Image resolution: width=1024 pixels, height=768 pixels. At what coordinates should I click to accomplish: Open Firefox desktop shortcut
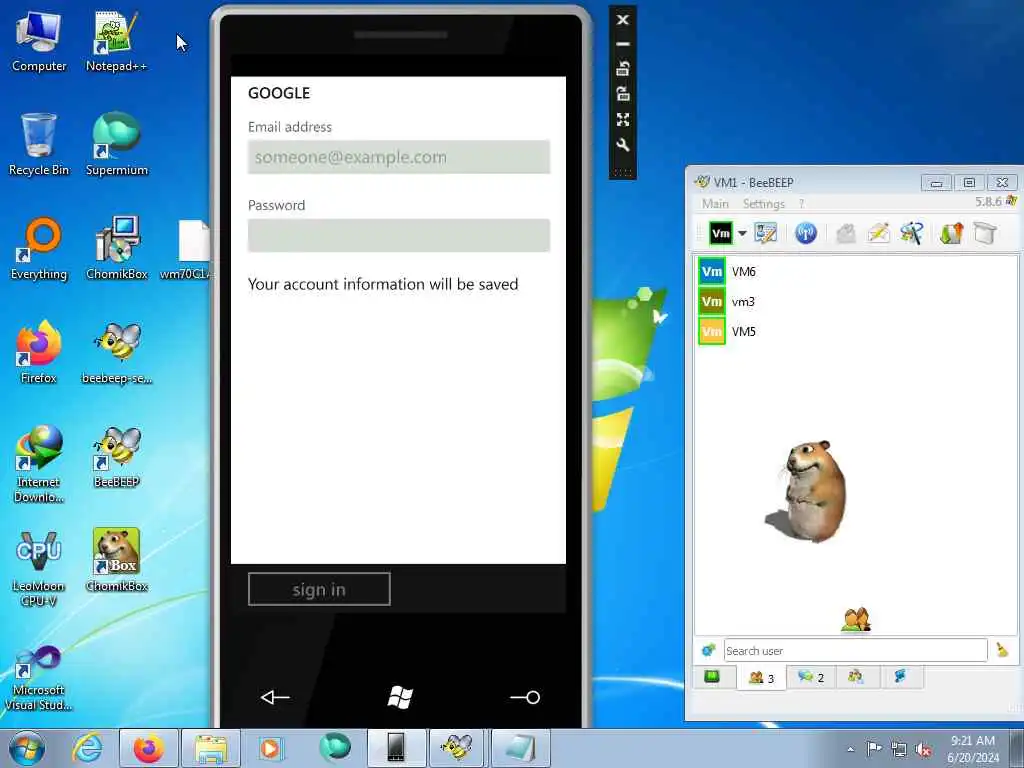coord(39,353)
